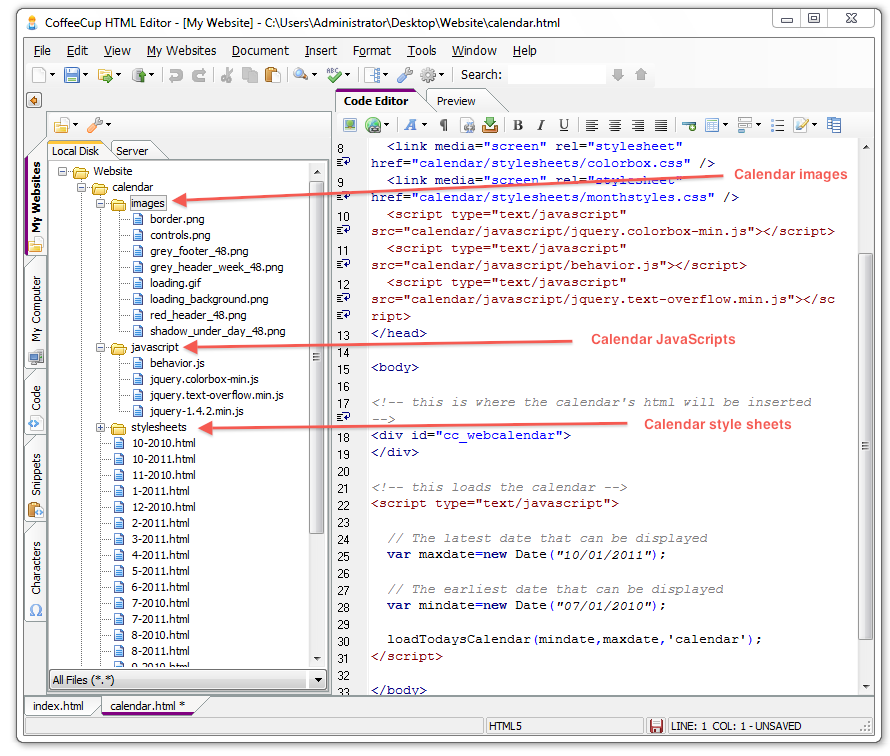The image size is (890, 756).
Task: Click the Search input field
Action: point(556,75)
